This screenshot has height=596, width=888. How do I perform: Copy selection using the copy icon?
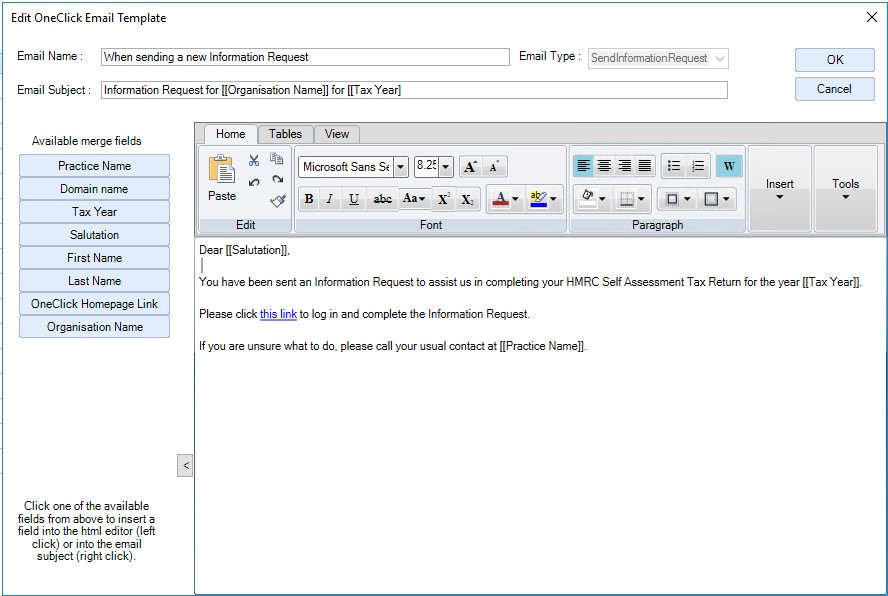pos(276,159)
